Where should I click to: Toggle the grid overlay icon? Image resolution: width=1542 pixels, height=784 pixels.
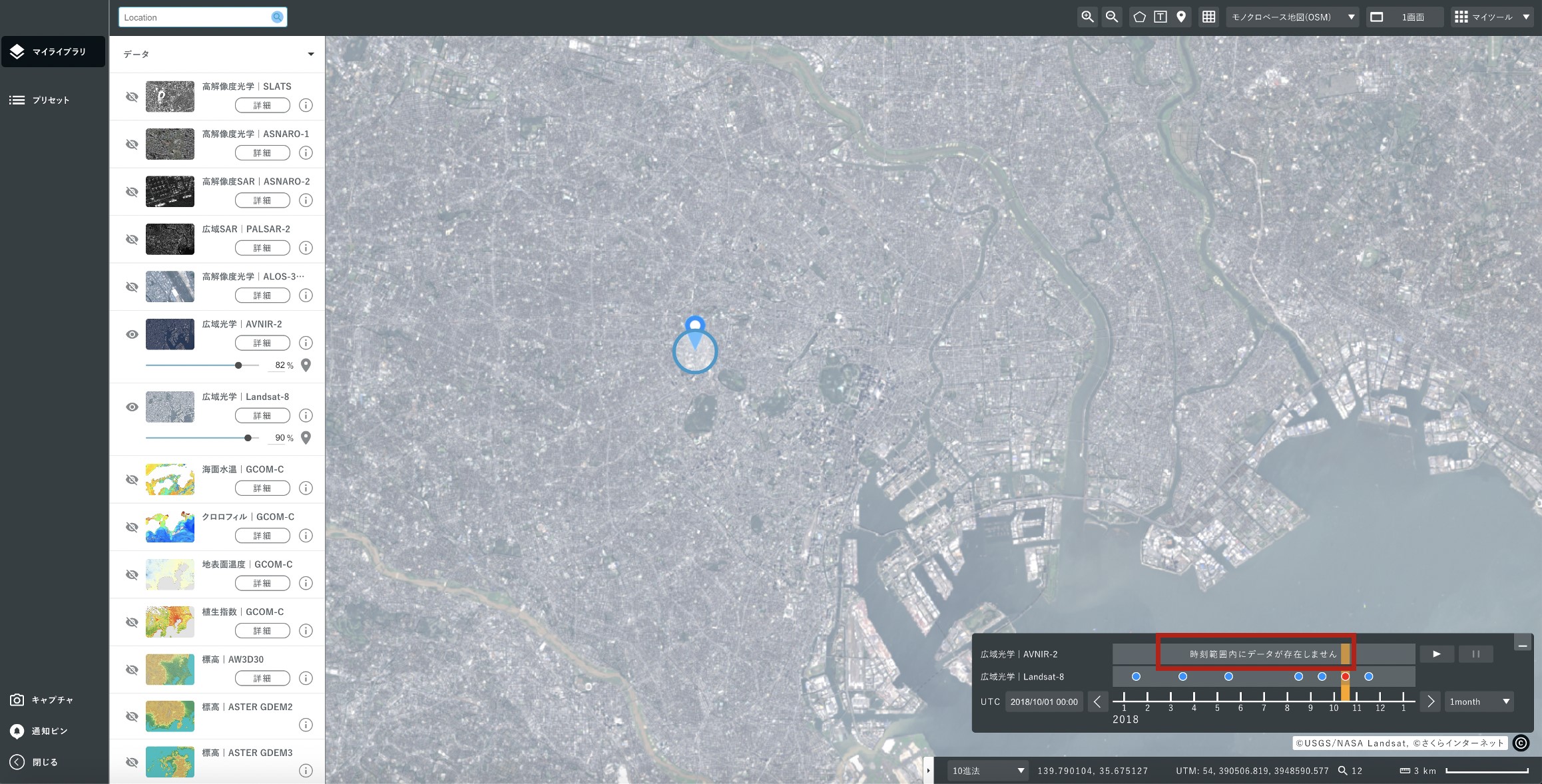[1209, 17]
